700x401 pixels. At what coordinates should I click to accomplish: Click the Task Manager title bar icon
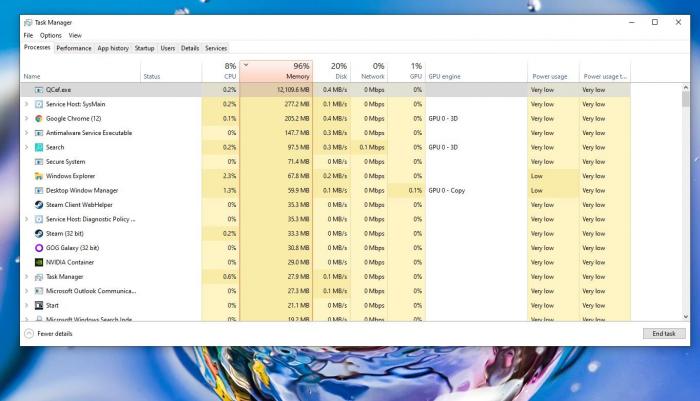[x=28, y=22]
